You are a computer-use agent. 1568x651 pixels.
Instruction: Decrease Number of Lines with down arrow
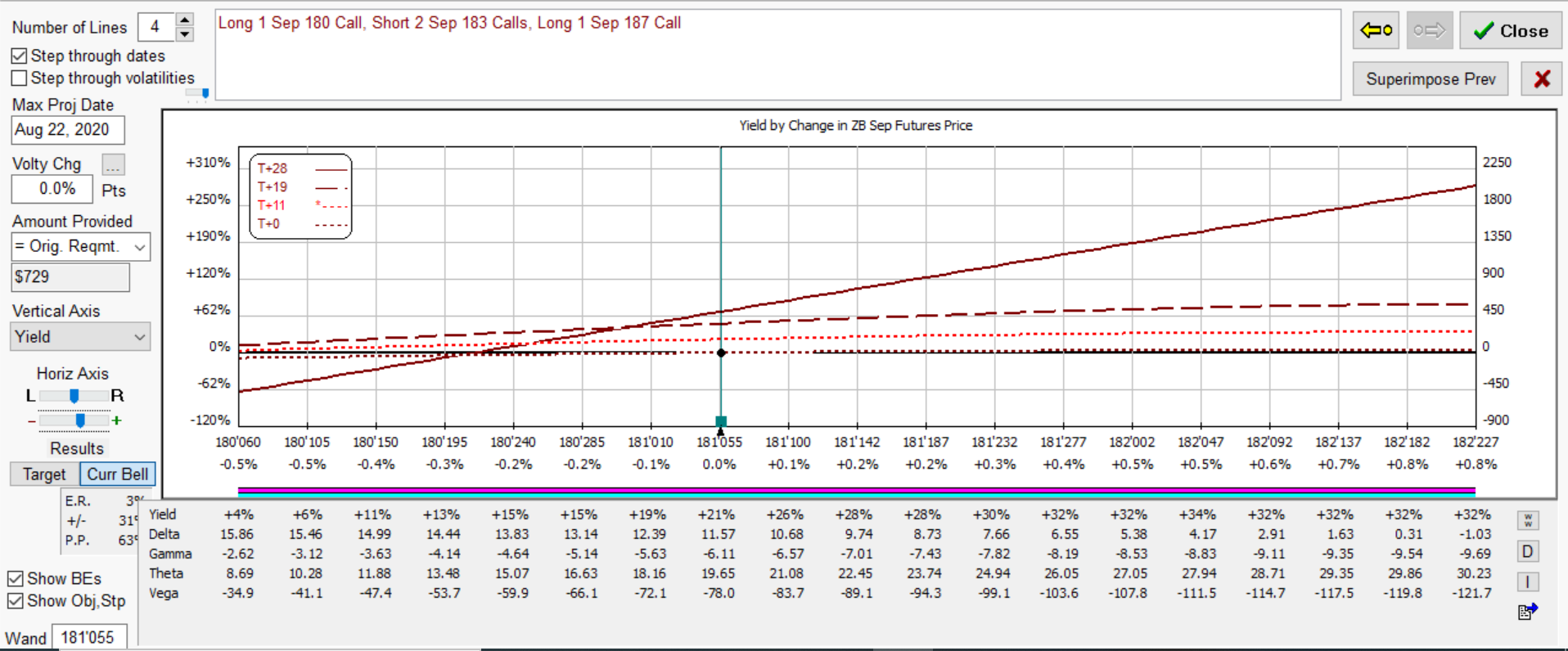coord(185,34)
